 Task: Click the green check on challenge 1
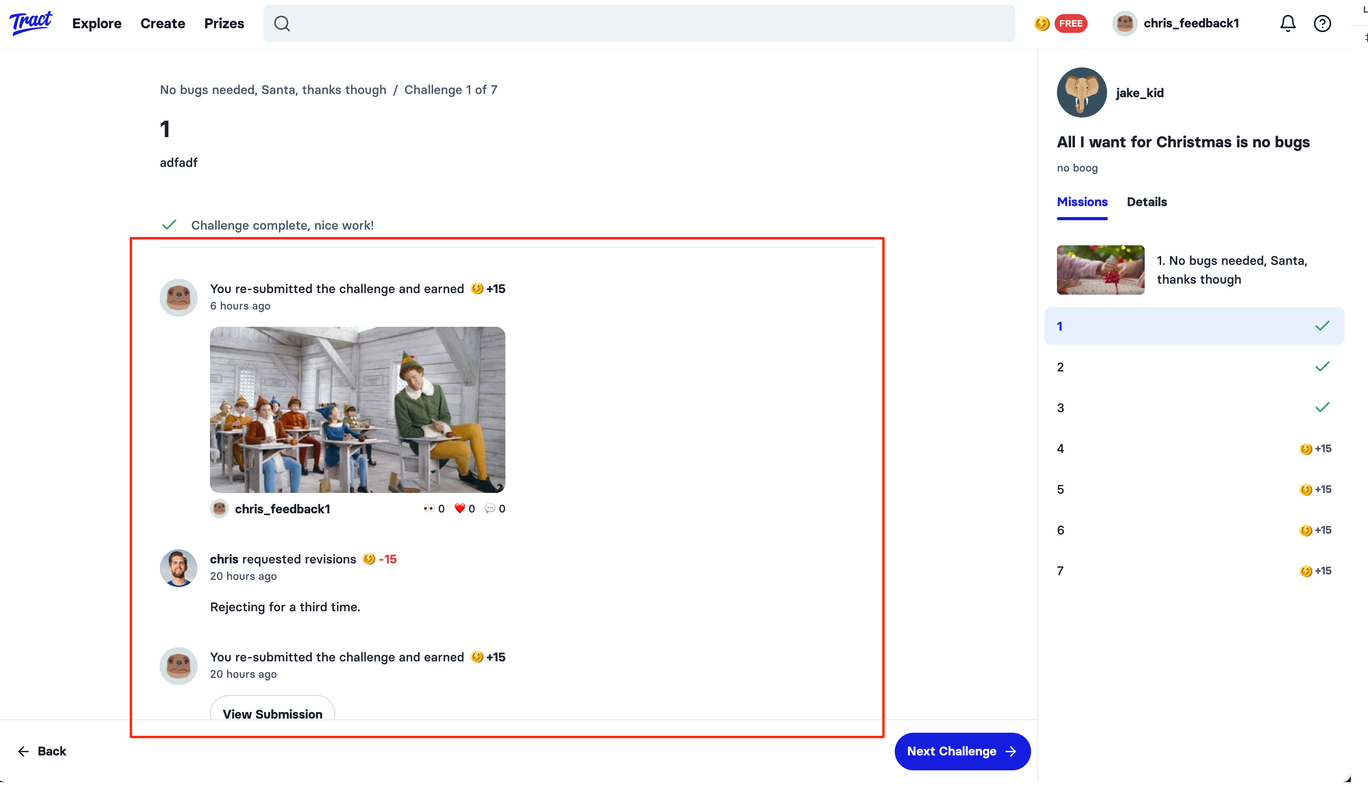(1322, 326)
